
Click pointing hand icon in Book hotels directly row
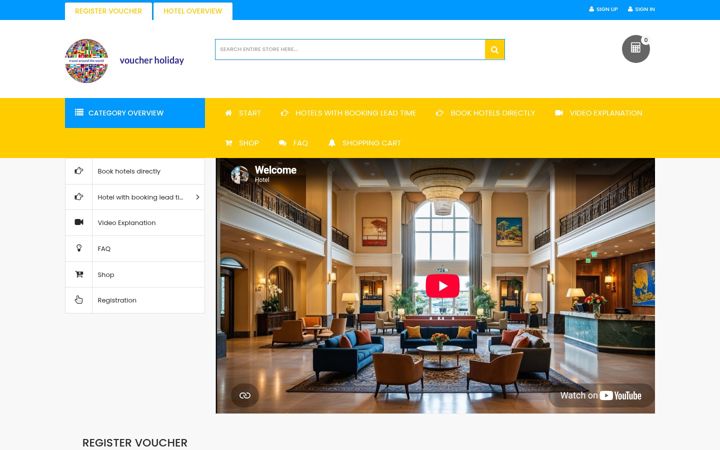(79, 171)
